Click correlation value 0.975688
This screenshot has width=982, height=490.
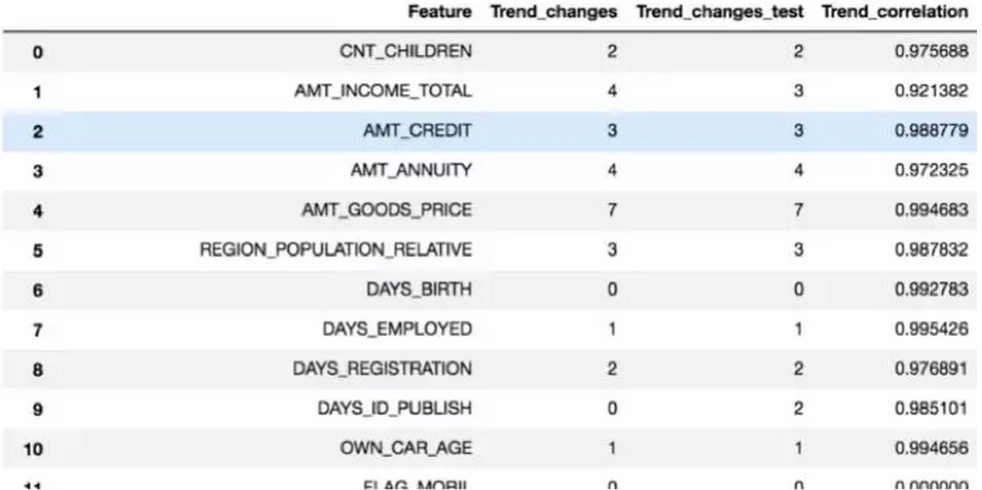[931, 51]
